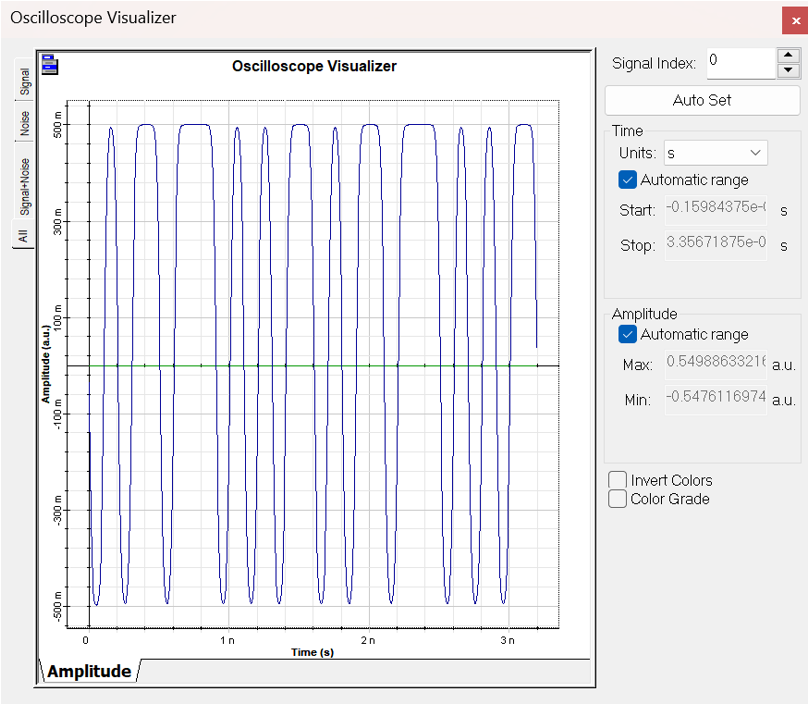Decrement the Signal Index spinner down arrow
The image size is (810, 709).
tap(789, 70)
